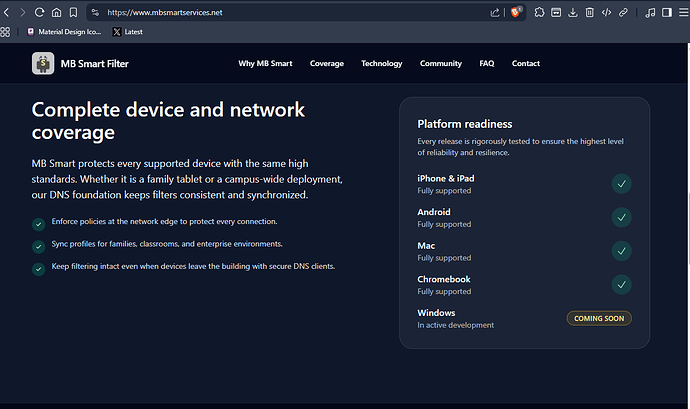Click the iPhone & iPad supported checkmark
Viewport: 690px width, 409px height.
tap(621, 184)
